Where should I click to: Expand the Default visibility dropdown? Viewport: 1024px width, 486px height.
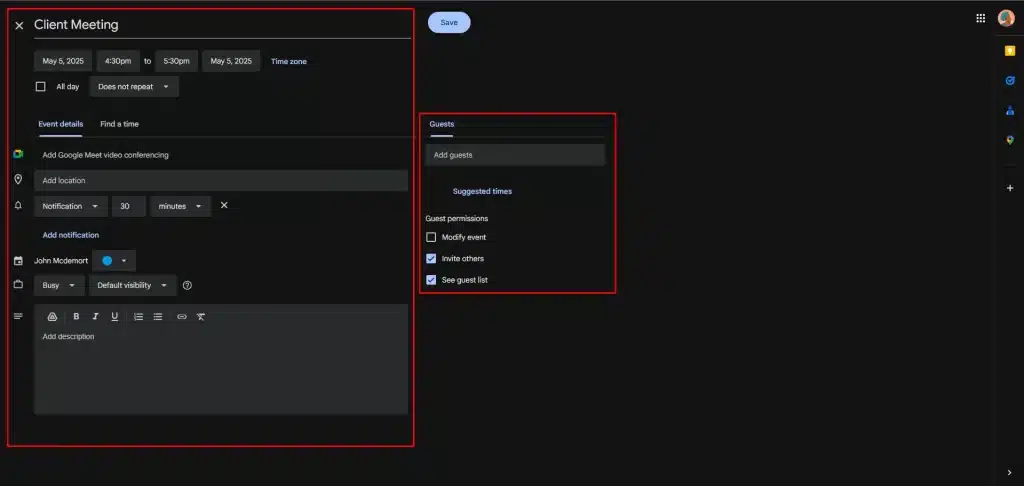[132, 285]
